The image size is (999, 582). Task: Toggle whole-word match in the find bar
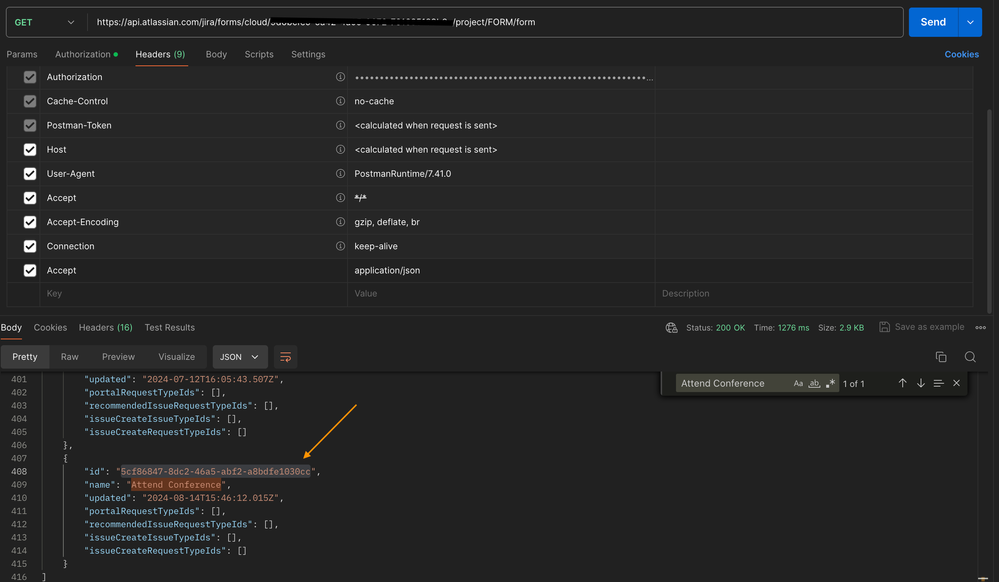pos(815,383)
